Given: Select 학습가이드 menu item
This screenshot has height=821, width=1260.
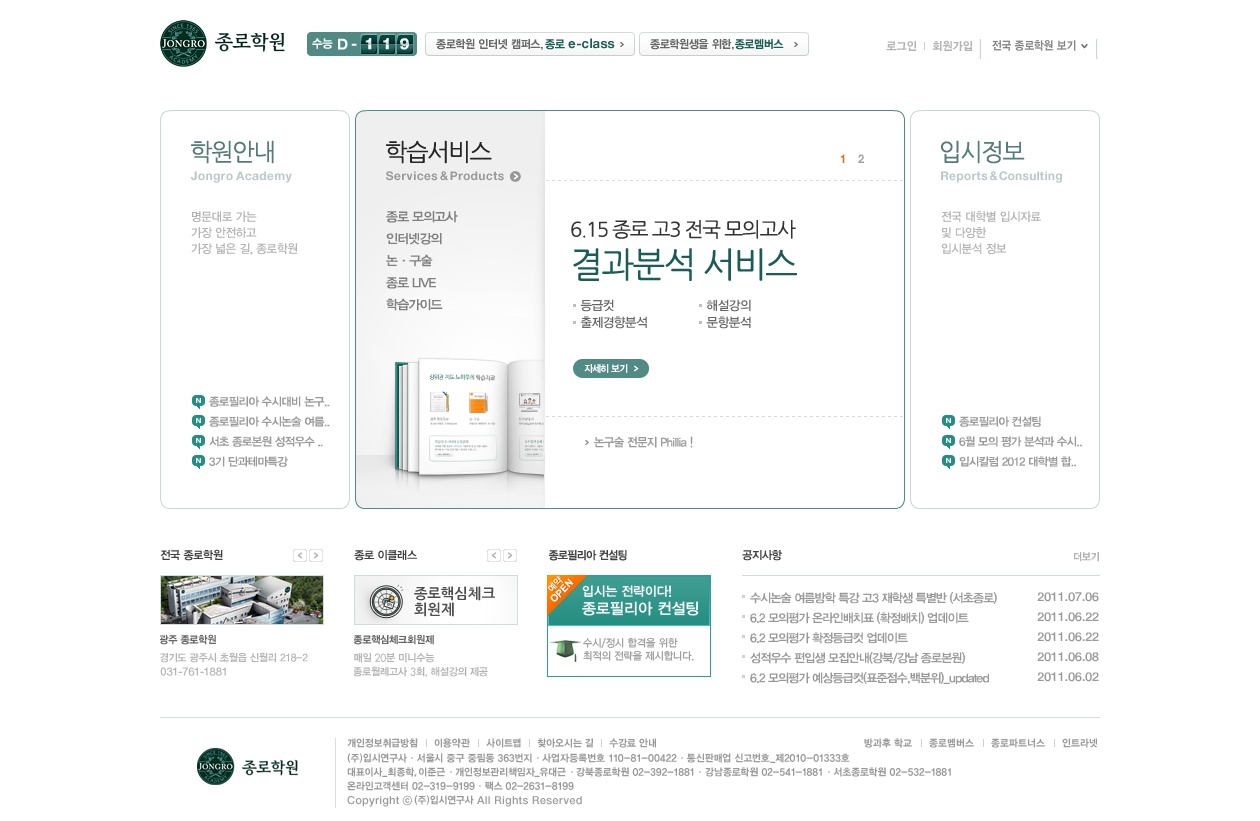Looking at the screenshot, I should [x=414, y=305].
